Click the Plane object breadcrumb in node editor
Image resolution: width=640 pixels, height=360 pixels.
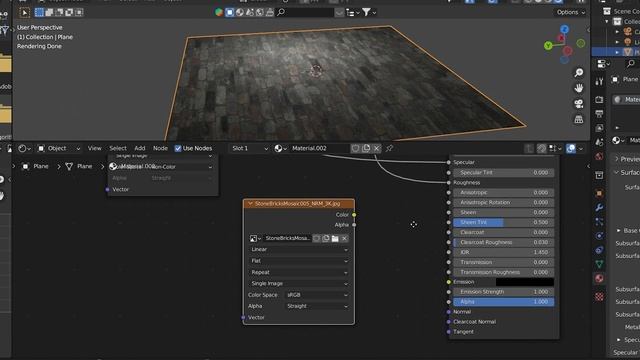36,167
